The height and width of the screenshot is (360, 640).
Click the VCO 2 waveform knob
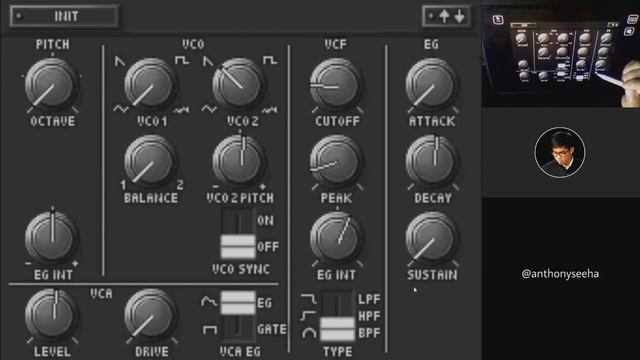click(x=239, y=84)
